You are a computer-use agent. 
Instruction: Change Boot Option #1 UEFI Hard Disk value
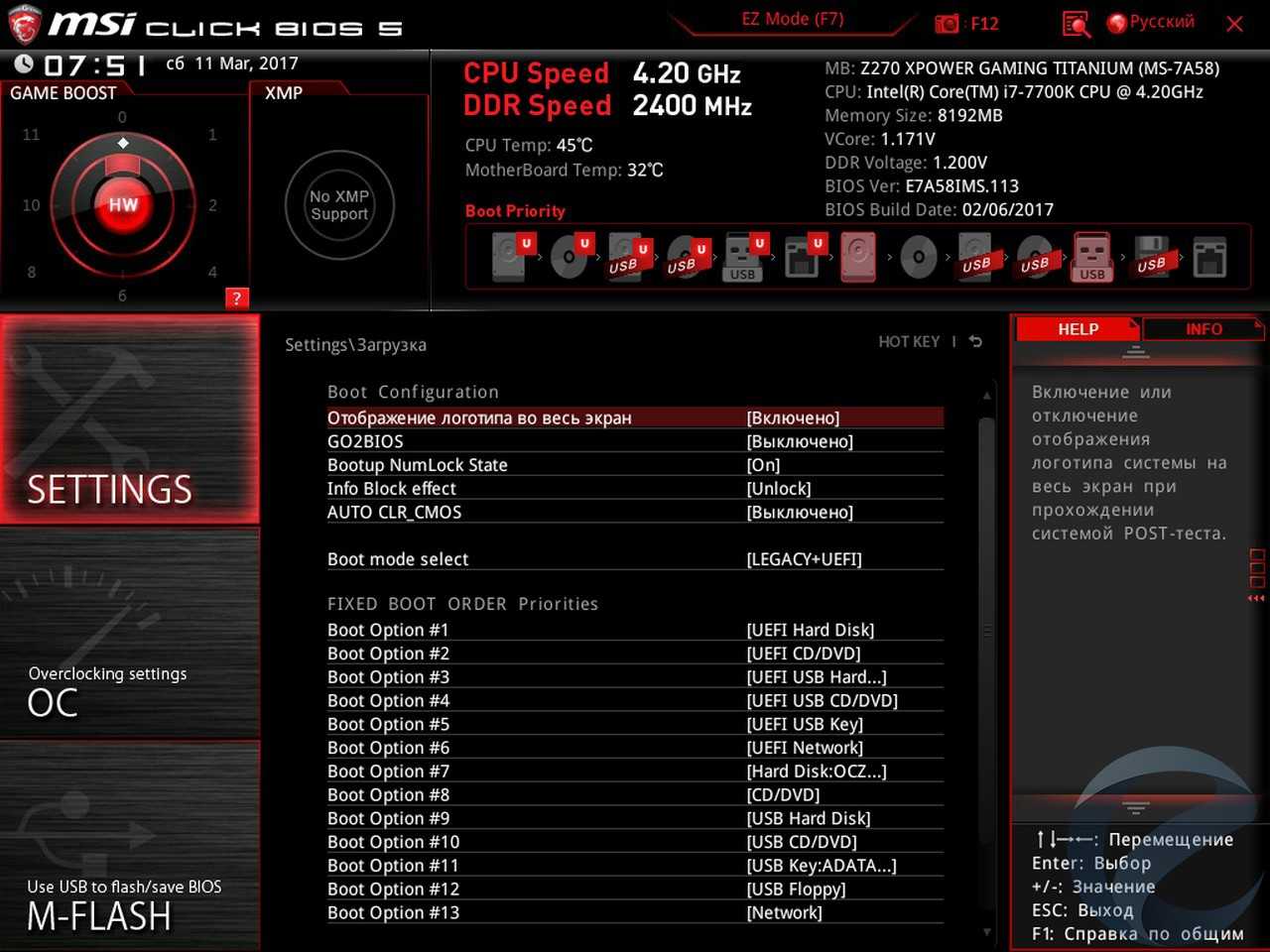(x=810, y=631)
